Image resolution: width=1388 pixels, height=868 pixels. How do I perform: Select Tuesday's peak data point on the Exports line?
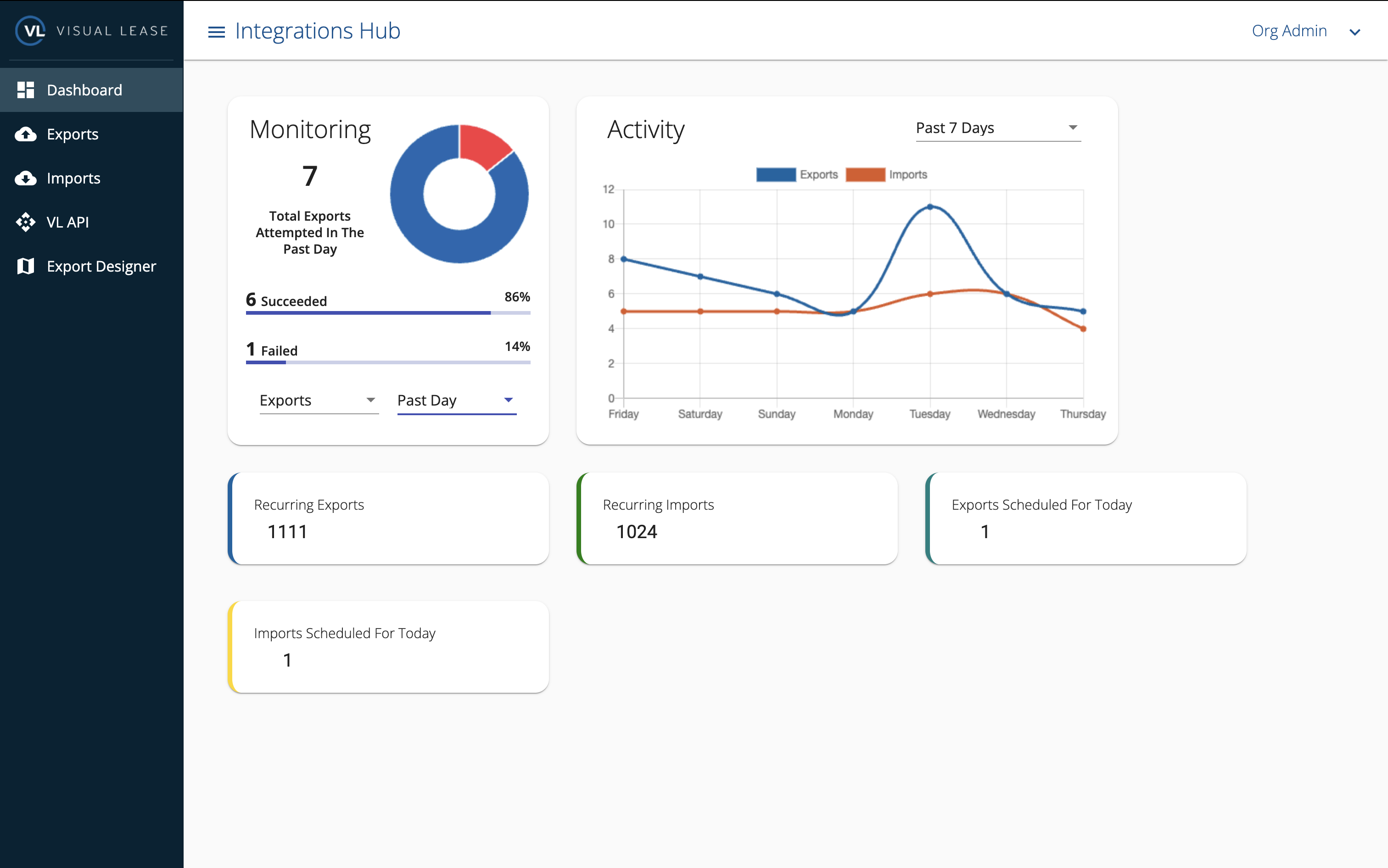[930, 206]
